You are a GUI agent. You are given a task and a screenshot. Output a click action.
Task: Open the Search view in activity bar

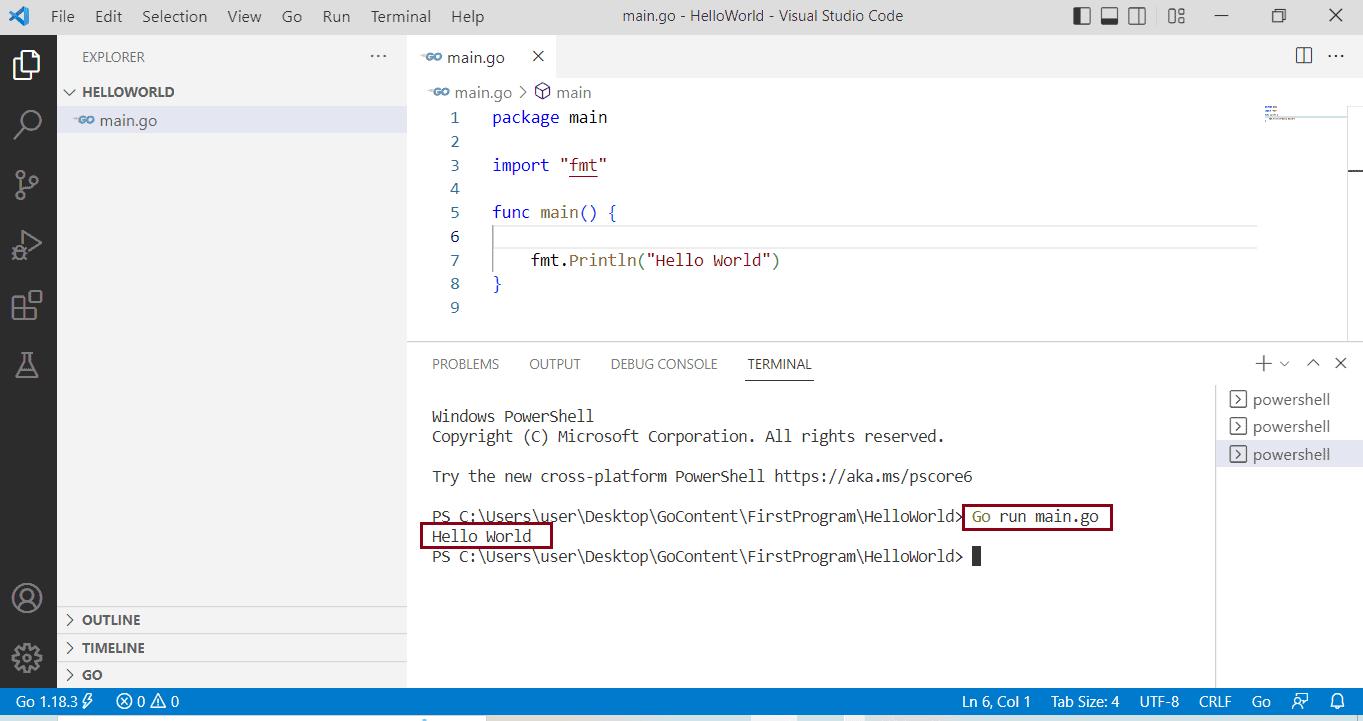[x=27, y=125]
